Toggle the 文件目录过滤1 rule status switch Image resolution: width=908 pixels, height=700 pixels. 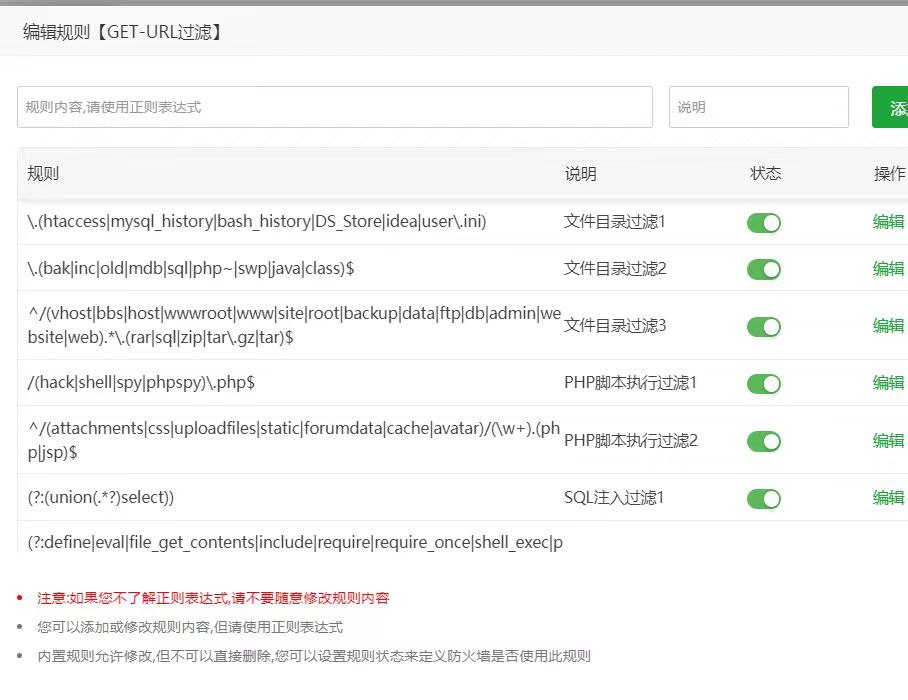click(763, 222)
